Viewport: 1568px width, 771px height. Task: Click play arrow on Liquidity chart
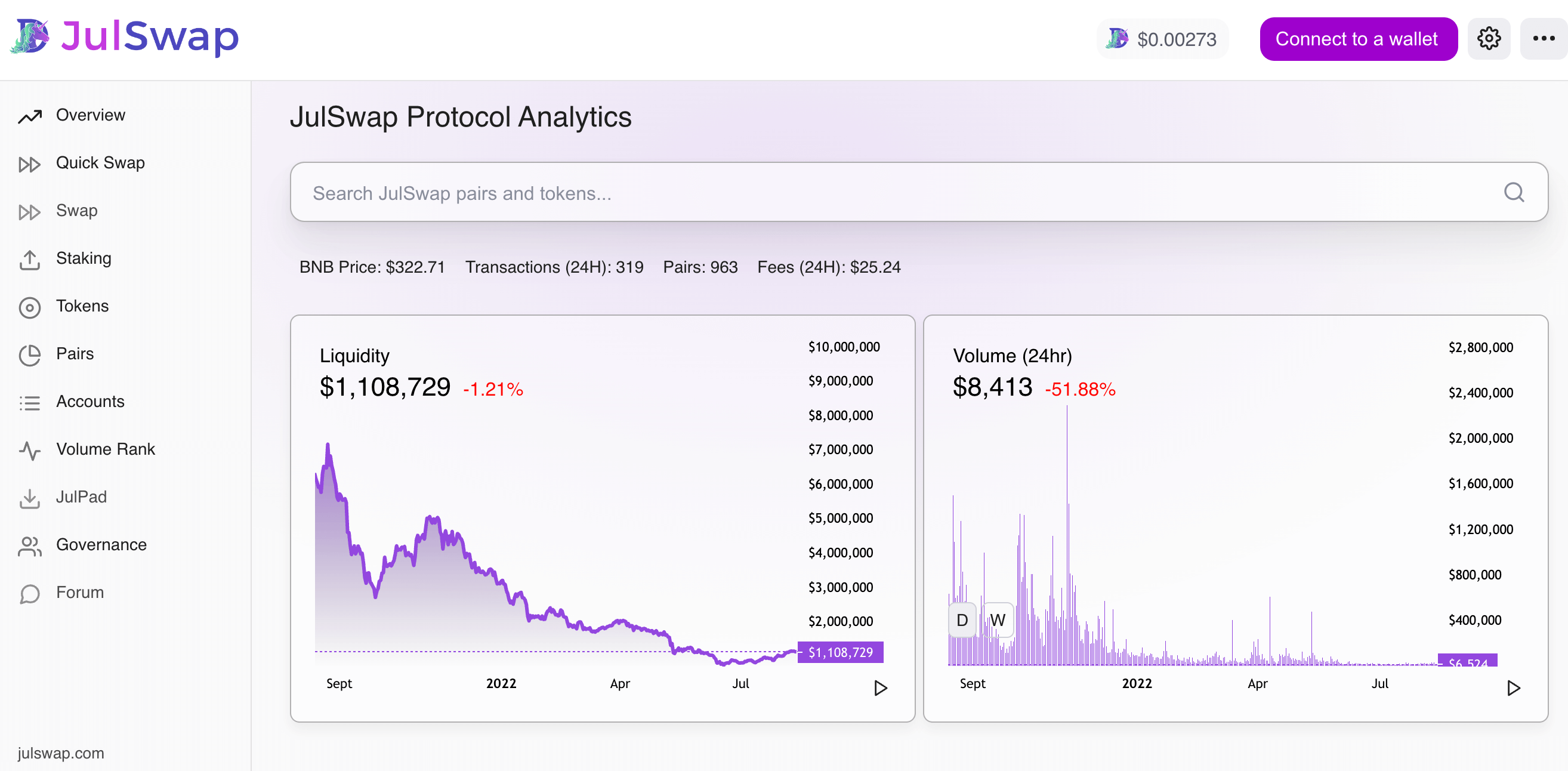tap(880, 688)
